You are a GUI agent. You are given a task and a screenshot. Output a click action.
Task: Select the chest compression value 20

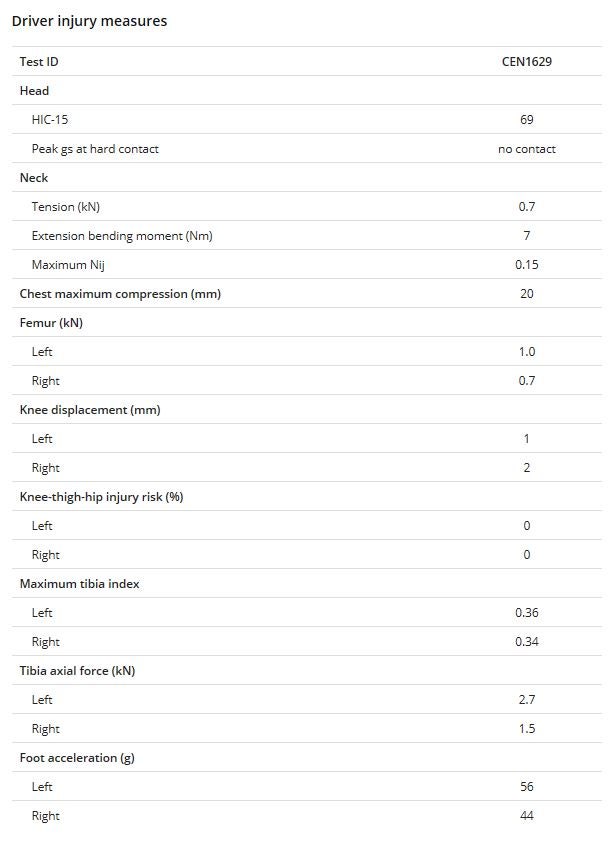(x=527, y=294)
